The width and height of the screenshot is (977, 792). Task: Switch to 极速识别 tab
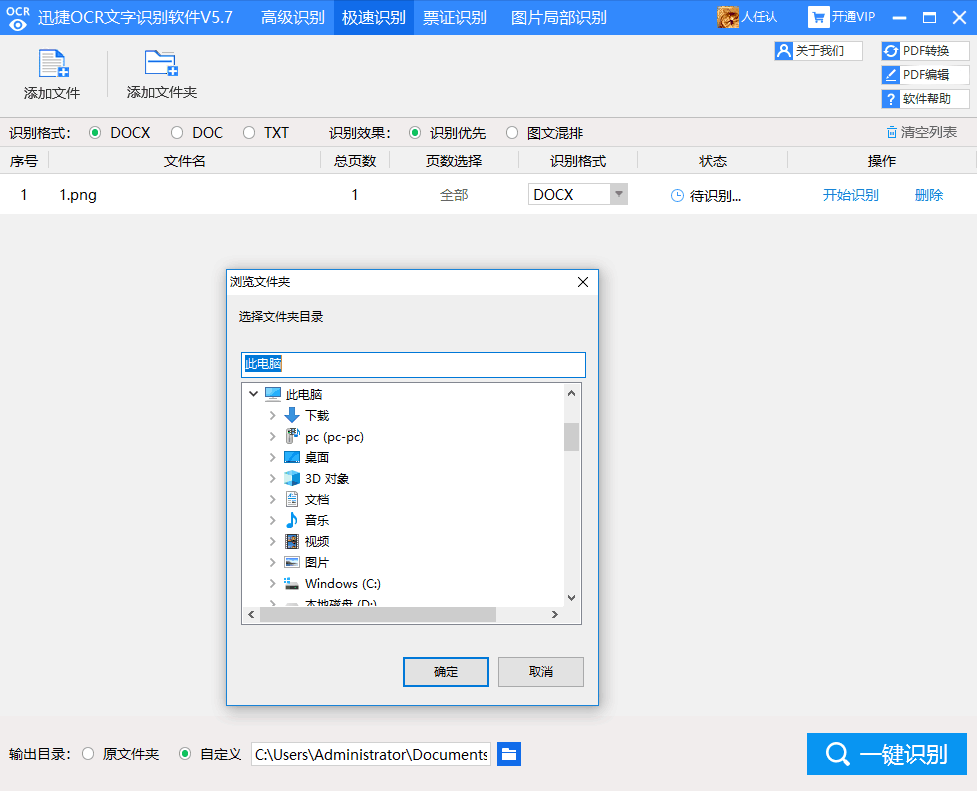pyautogui.click(x=374, y=17)
